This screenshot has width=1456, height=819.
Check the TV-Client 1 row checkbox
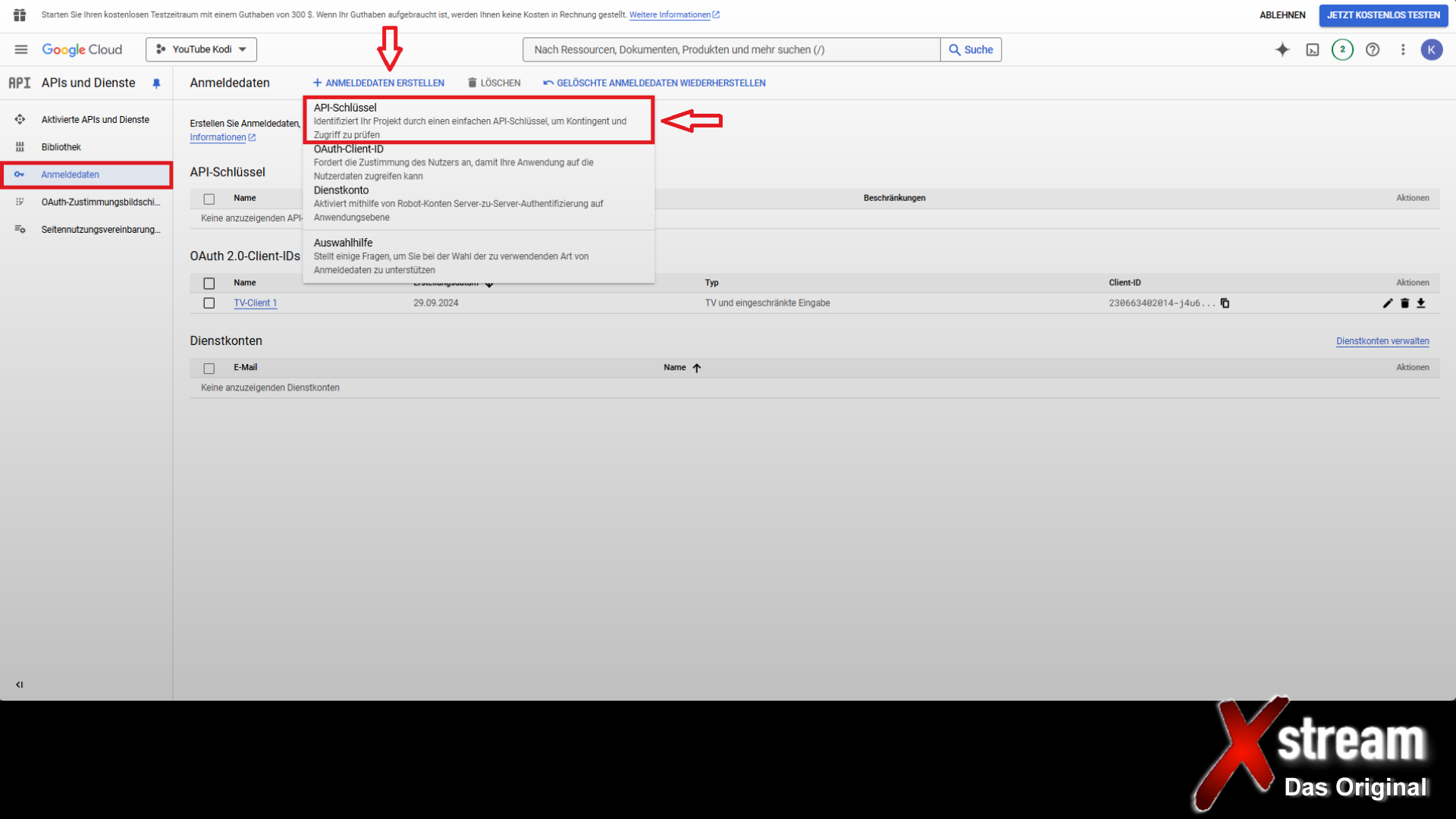pos(209,303)
